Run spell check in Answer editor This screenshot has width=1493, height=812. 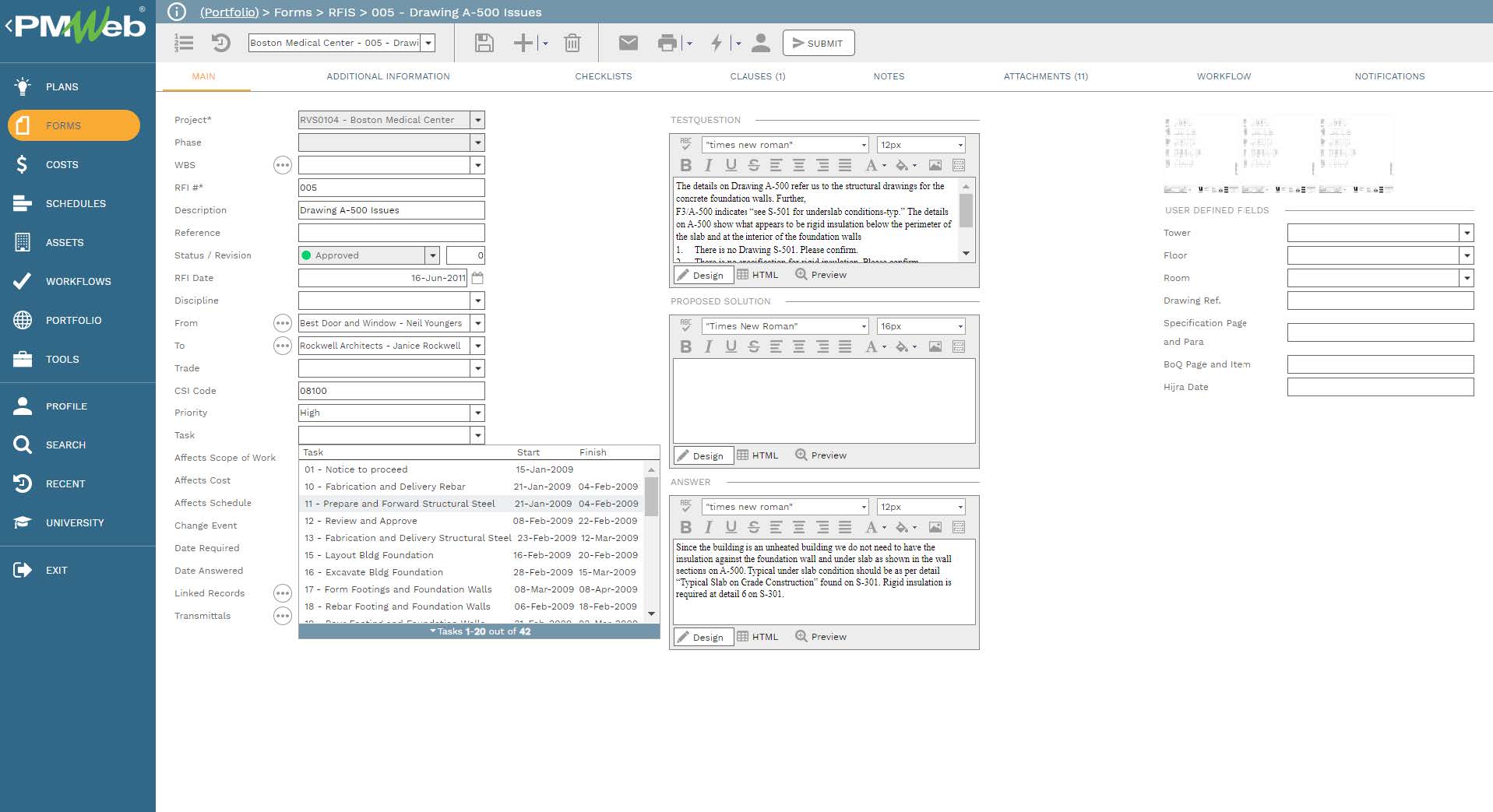click(x=685, y=506)
